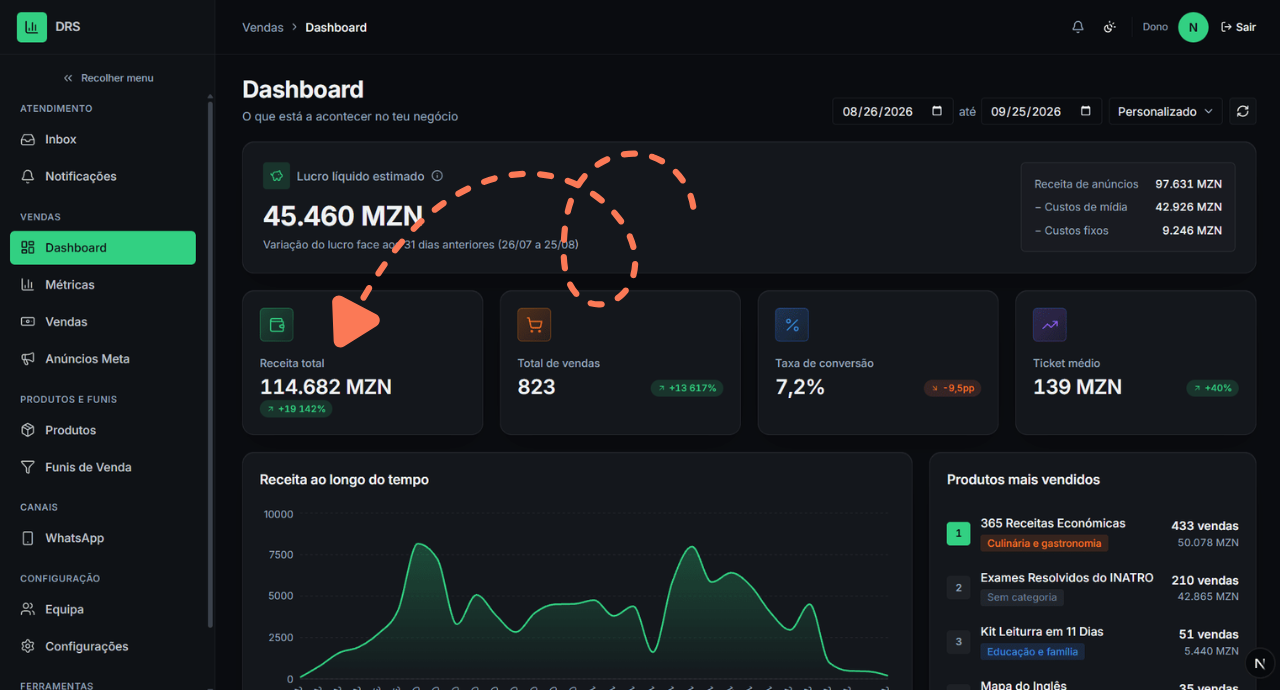Click the Funis de Venda funnel icon
This screenshot has width=1280, height=690.
28,467
